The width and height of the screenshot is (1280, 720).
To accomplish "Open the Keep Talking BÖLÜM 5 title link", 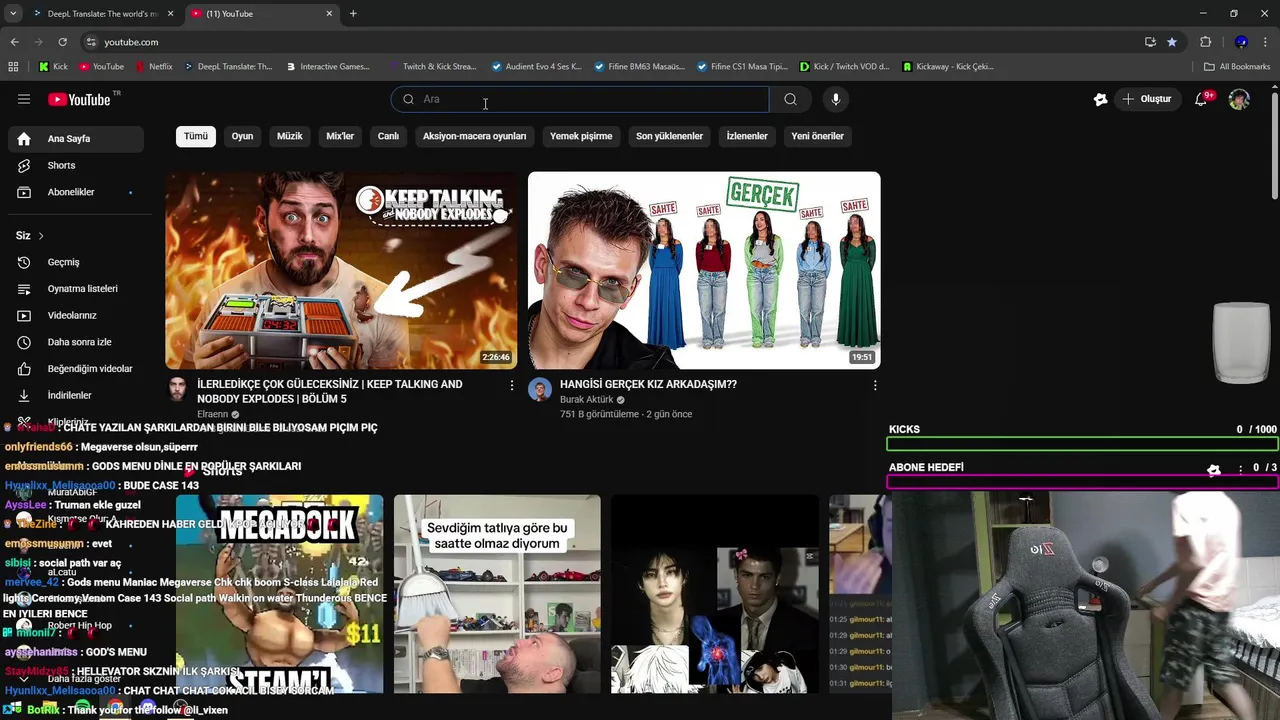I will 330,391.
